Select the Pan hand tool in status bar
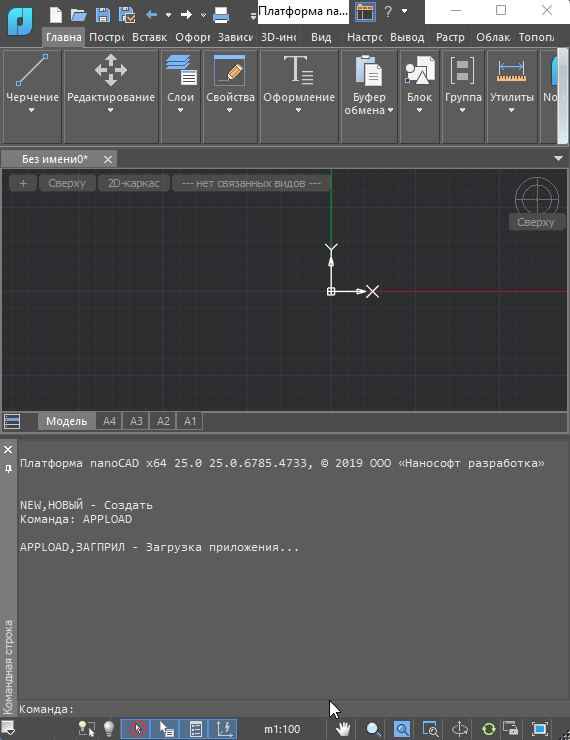This screenshot has width=570, height=740. pos(343,729)
